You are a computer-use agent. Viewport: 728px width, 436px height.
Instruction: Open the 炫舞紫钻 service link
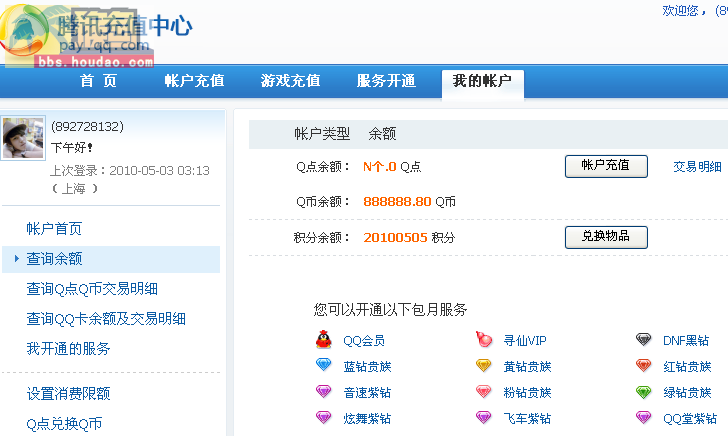[x=367, y=419]
